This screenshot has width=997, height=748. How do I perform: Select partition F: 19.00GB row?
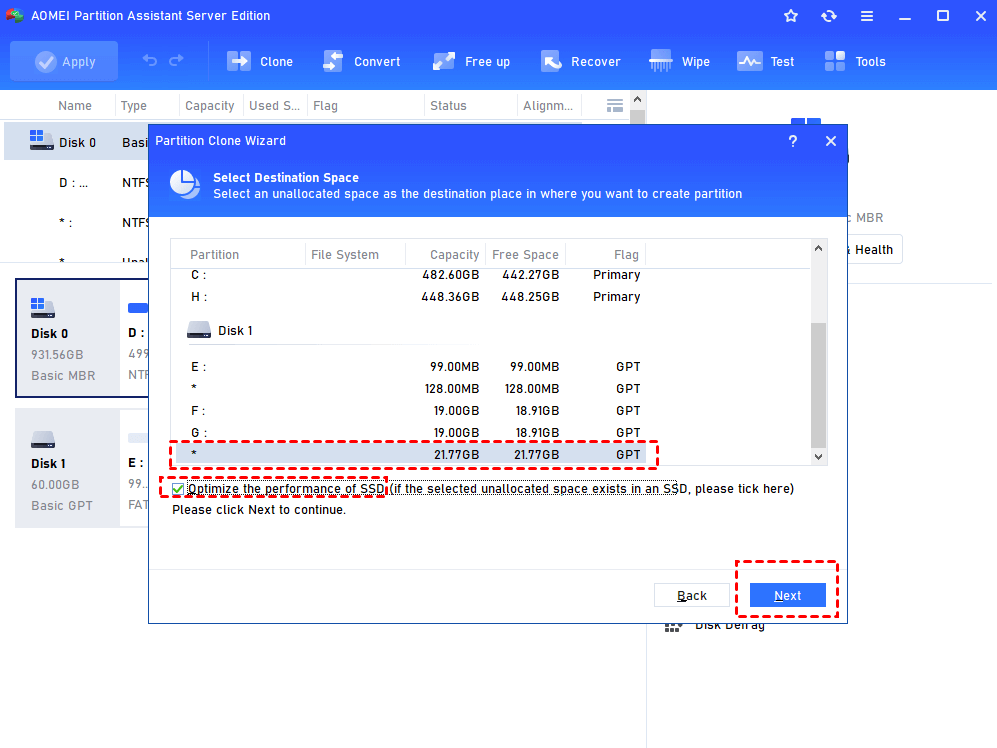411,411
